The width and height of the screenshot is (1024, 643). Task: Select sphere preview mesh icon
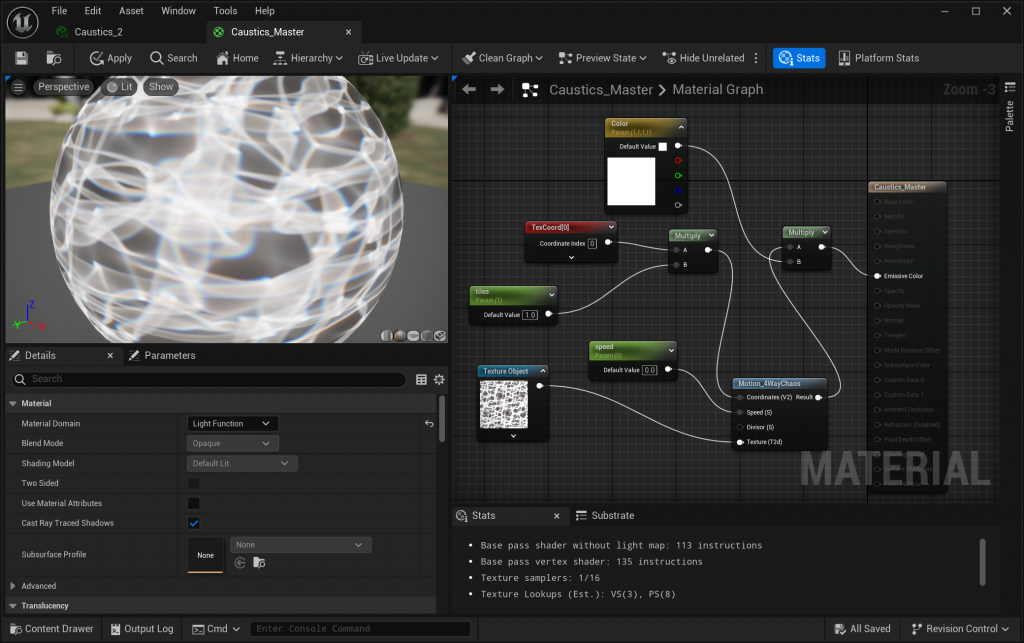click(400, 336)
